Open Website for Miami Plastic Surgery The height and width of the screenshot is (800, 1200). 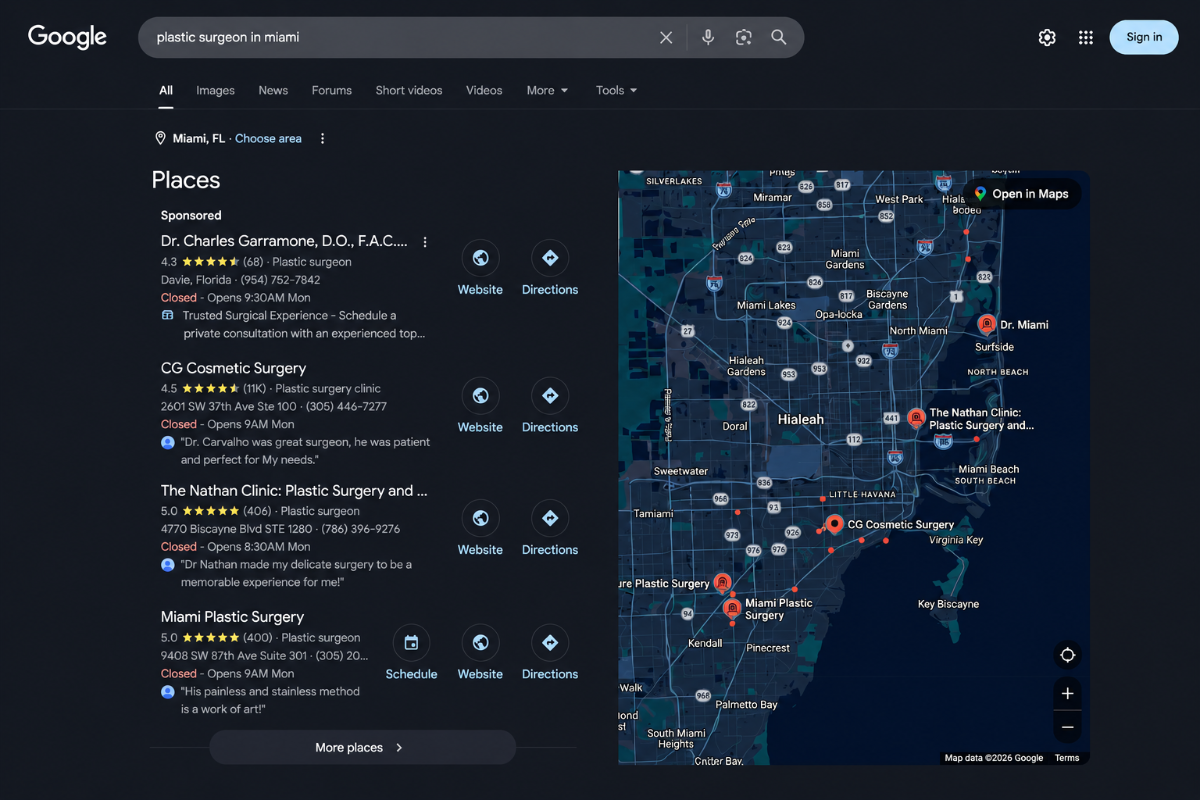[x=480, y=653]
